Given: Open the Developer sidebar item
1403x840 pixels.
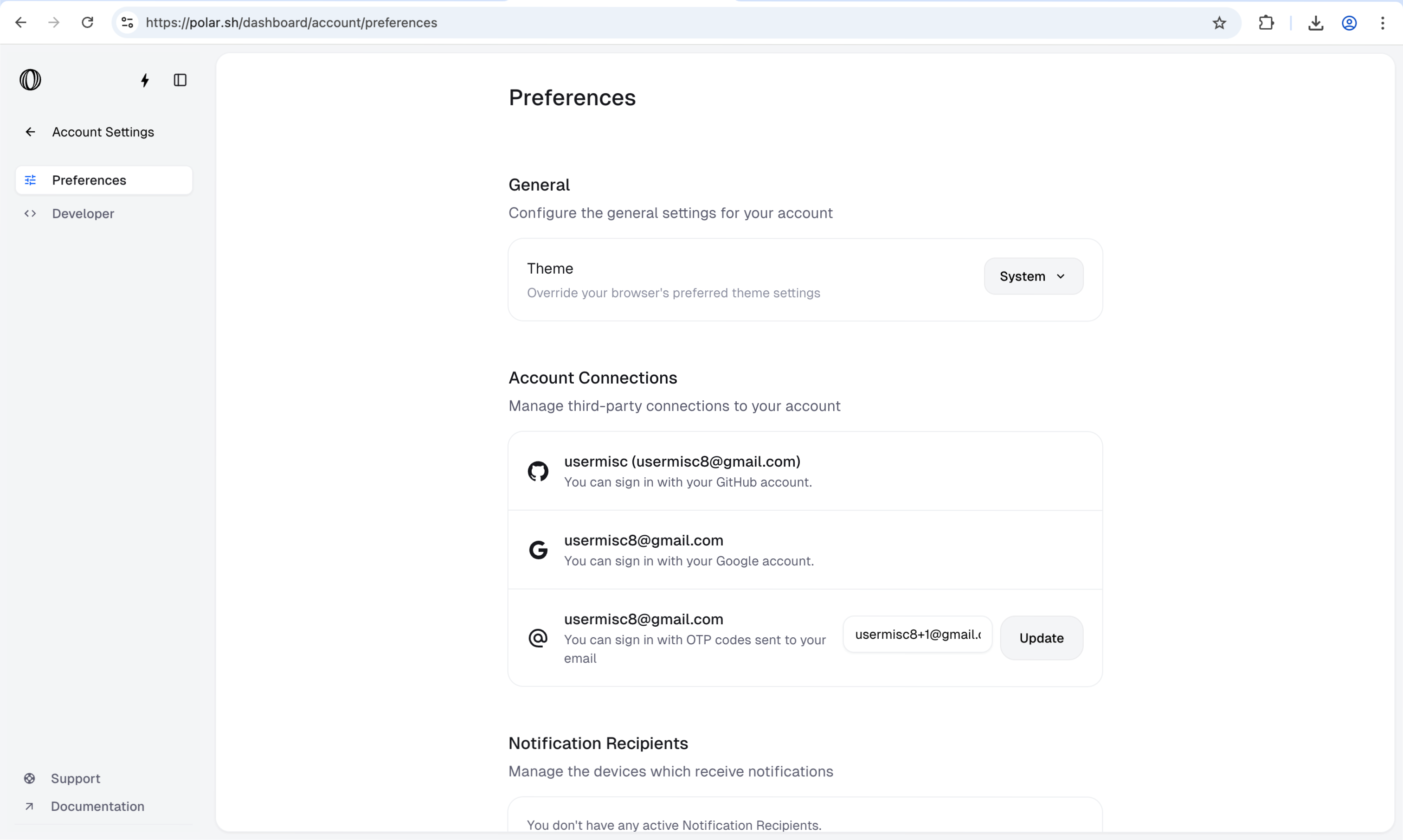Looking at the screenshot, I should (83, 213).
